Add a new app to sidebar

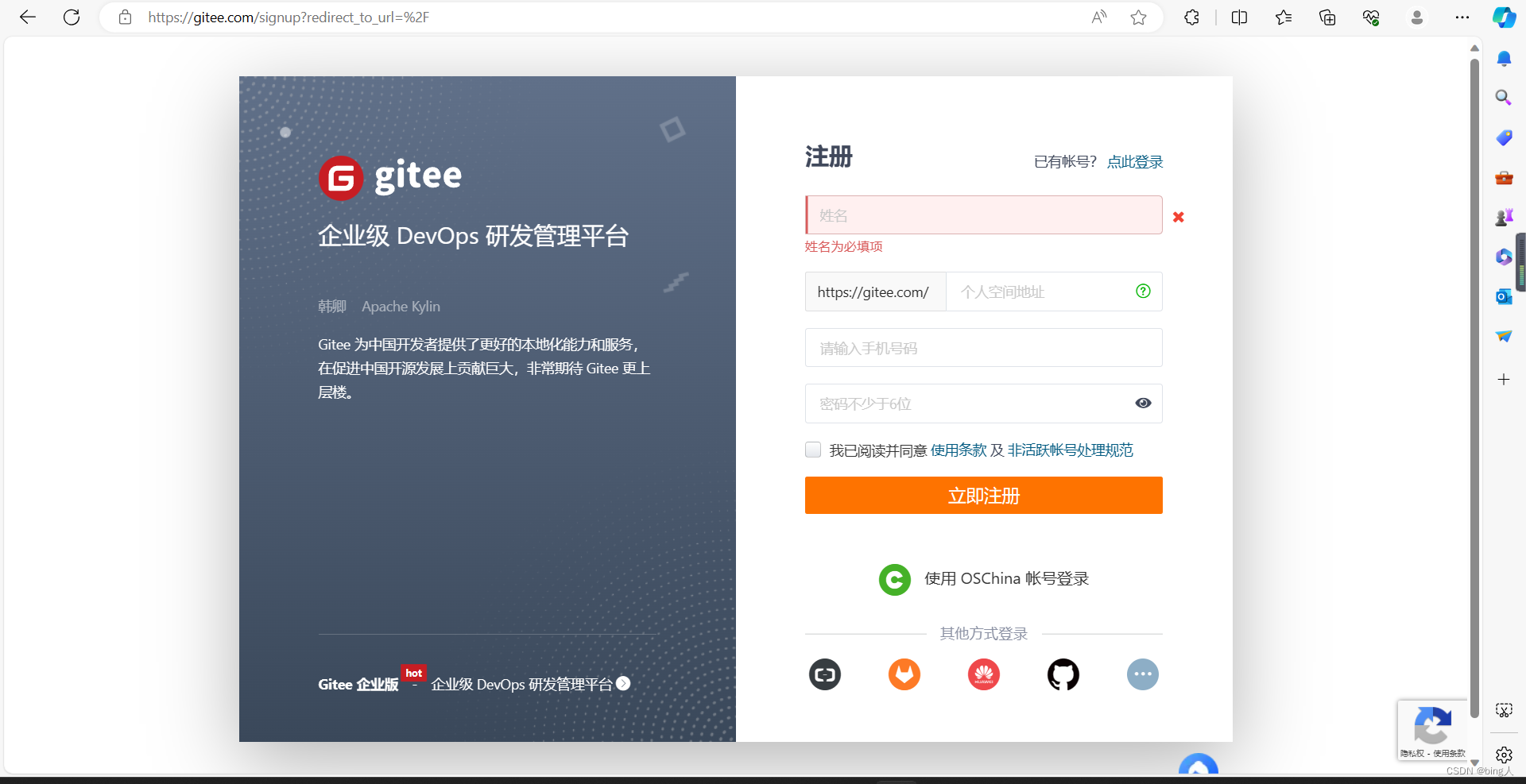click(x=1504, y=379)
